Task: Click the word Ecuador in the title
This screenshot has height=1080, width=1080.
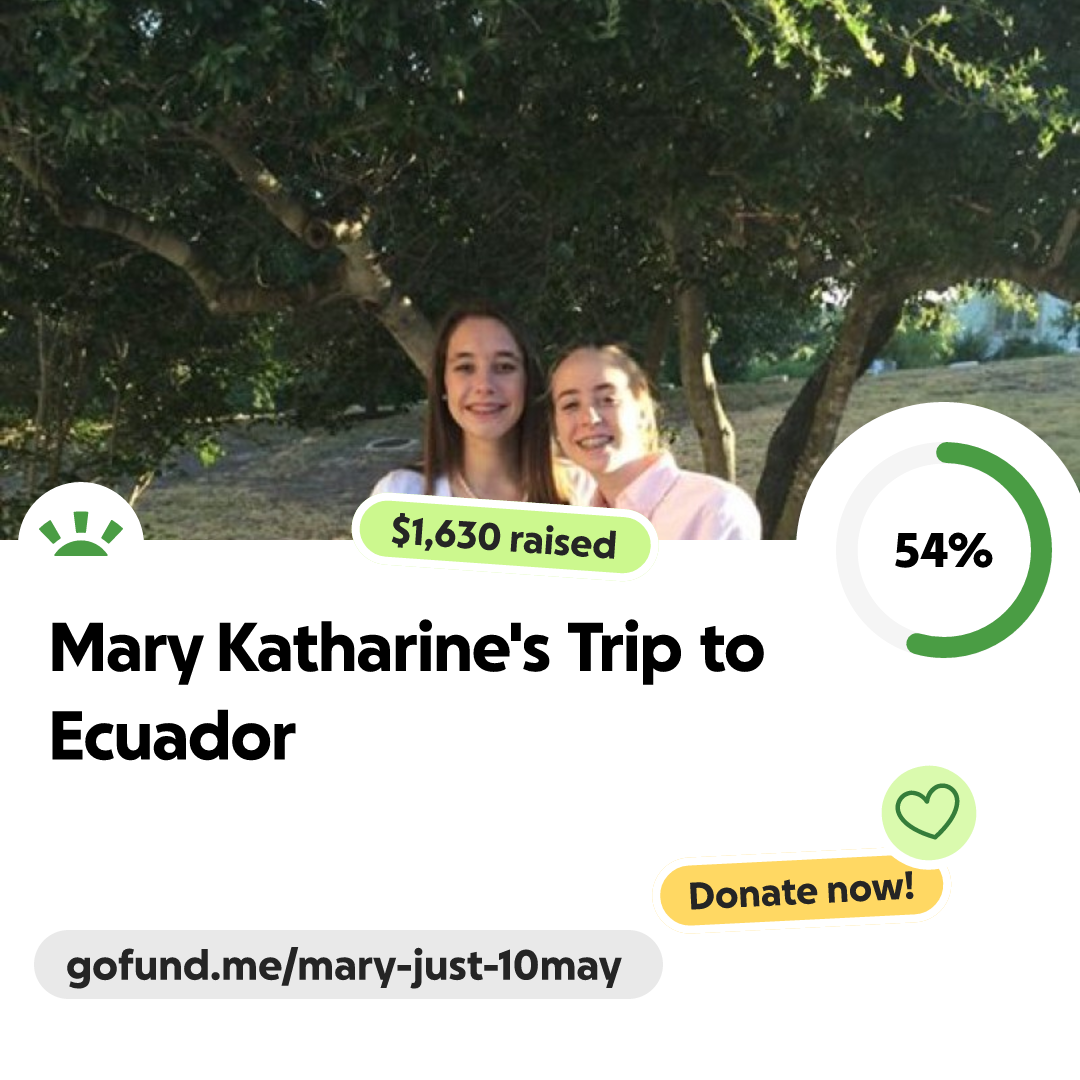Action: click(x=173, y=736)
